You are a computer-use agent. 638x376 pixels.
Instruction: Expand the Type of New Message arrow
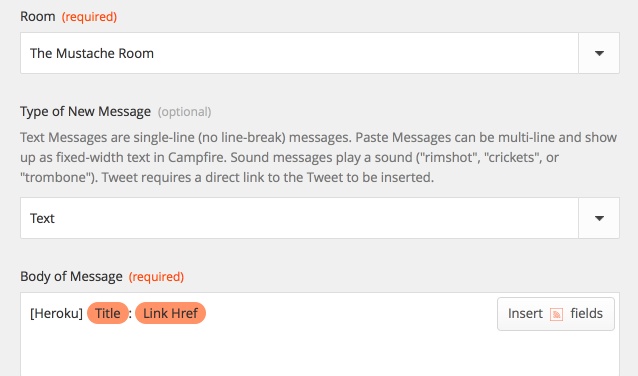click(x=599, y=219)
